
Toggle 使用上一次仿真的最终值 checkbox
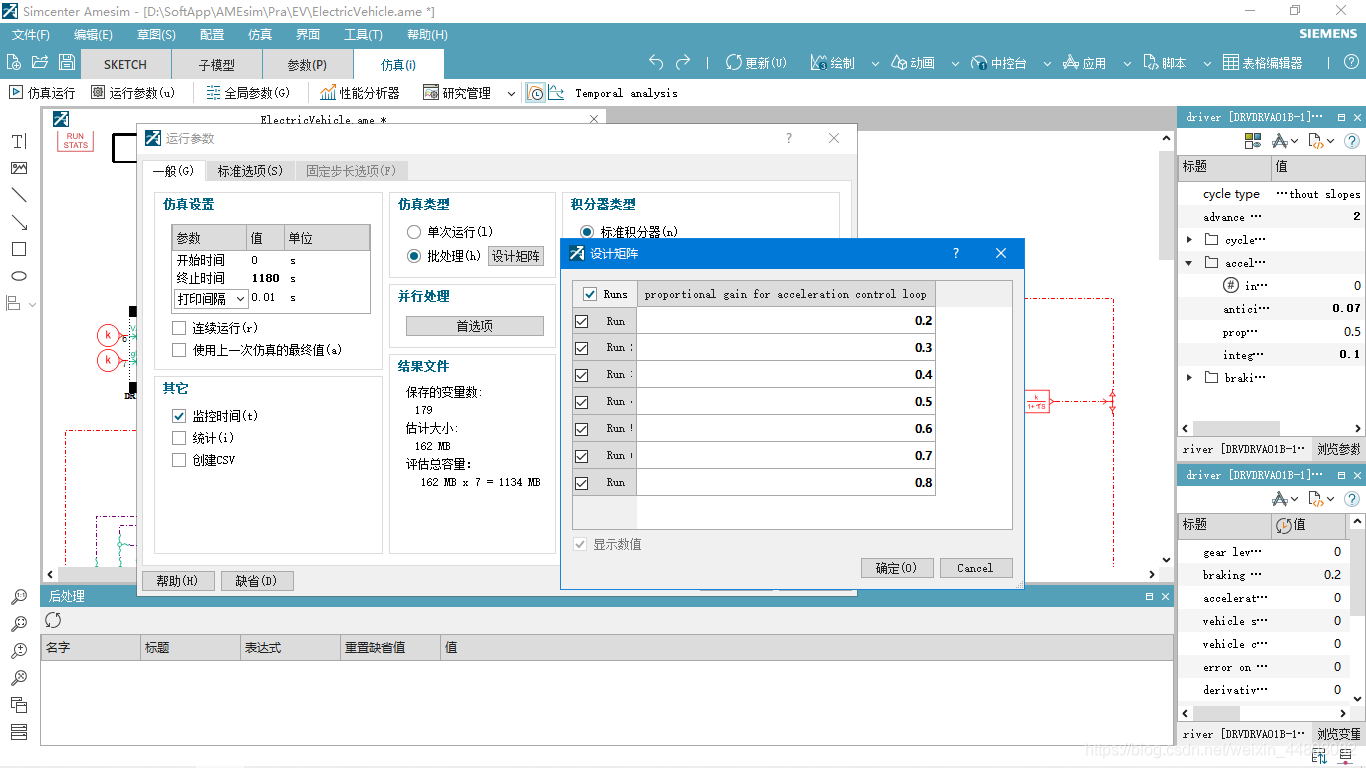pos(179,350)
